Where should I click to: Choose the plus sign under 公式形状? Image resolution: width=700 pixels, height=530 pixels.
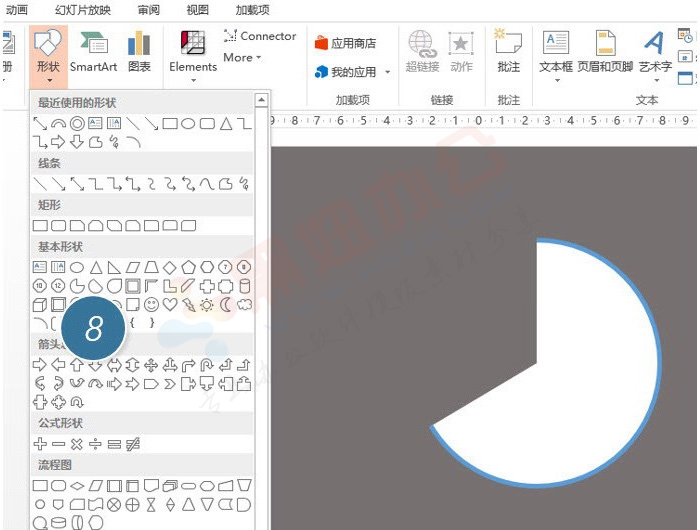coord(41,443)
